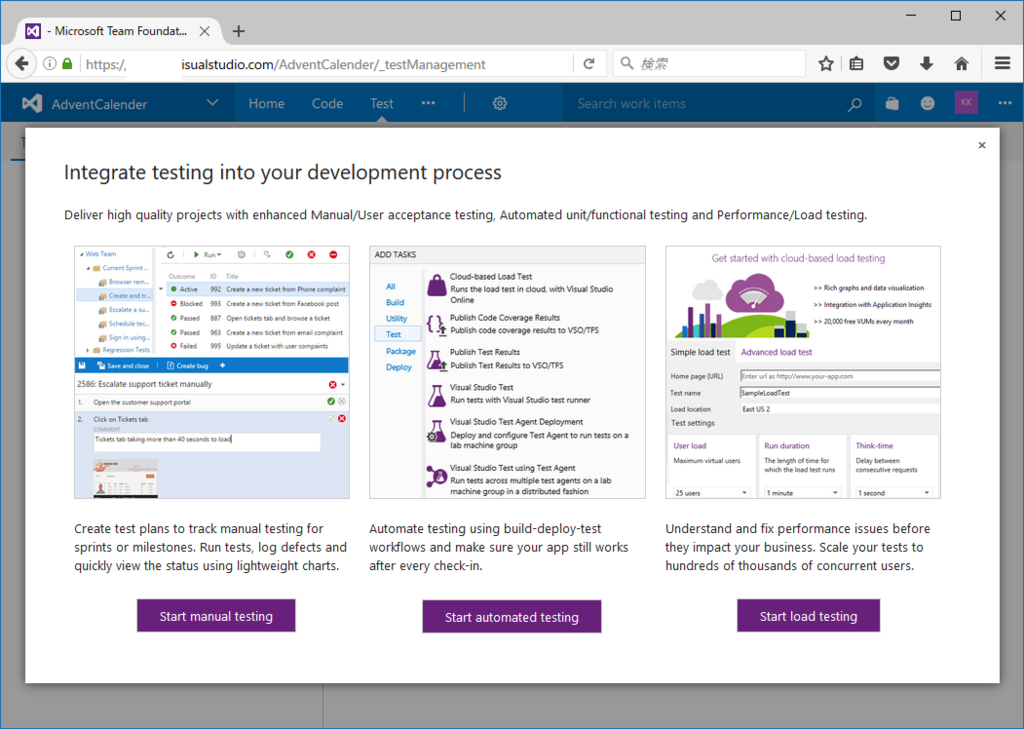Open the downloads arrow icon

[926, 63]
